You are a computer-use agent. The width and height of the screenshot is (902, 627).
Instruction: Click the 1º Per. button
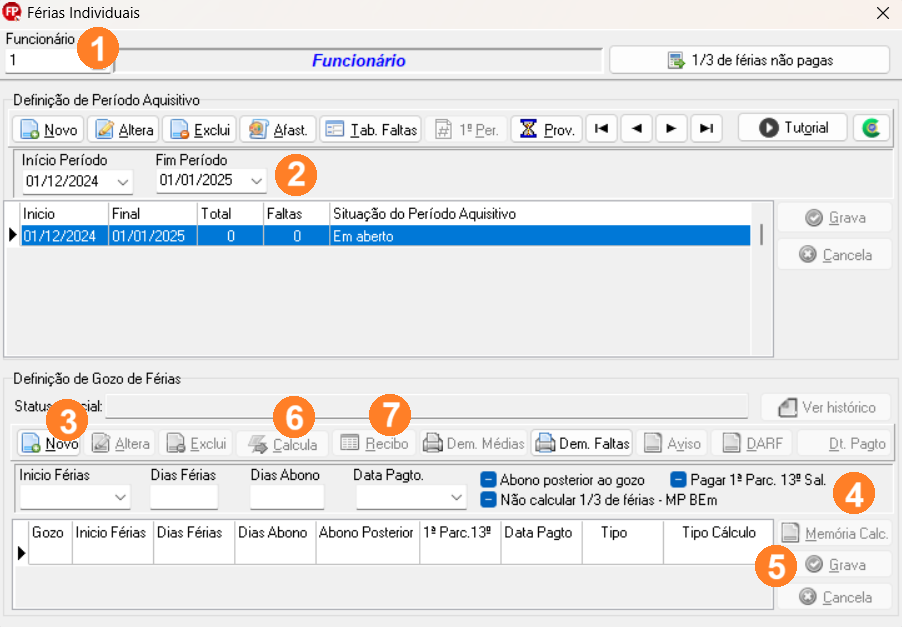(466, 129)
